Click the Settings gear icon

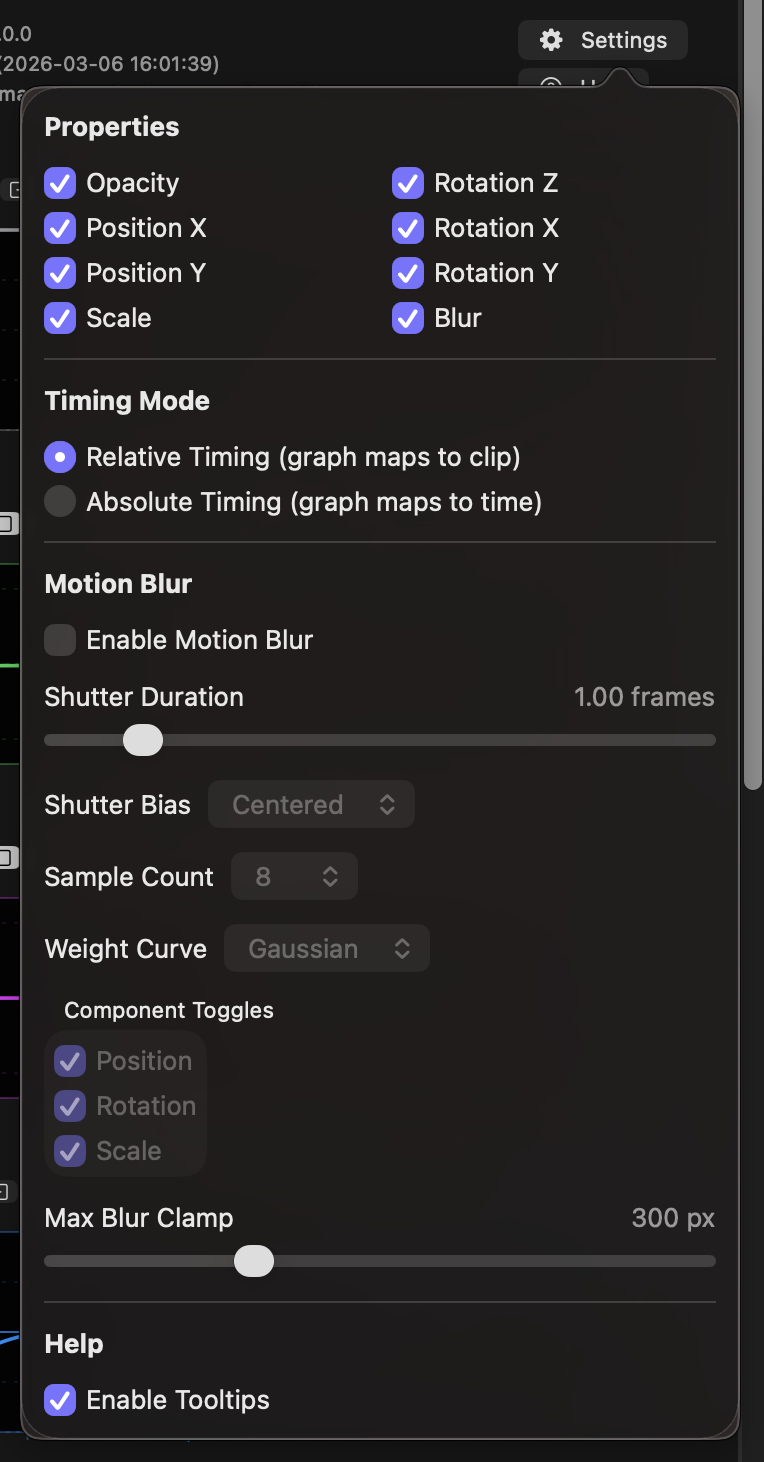551,40
